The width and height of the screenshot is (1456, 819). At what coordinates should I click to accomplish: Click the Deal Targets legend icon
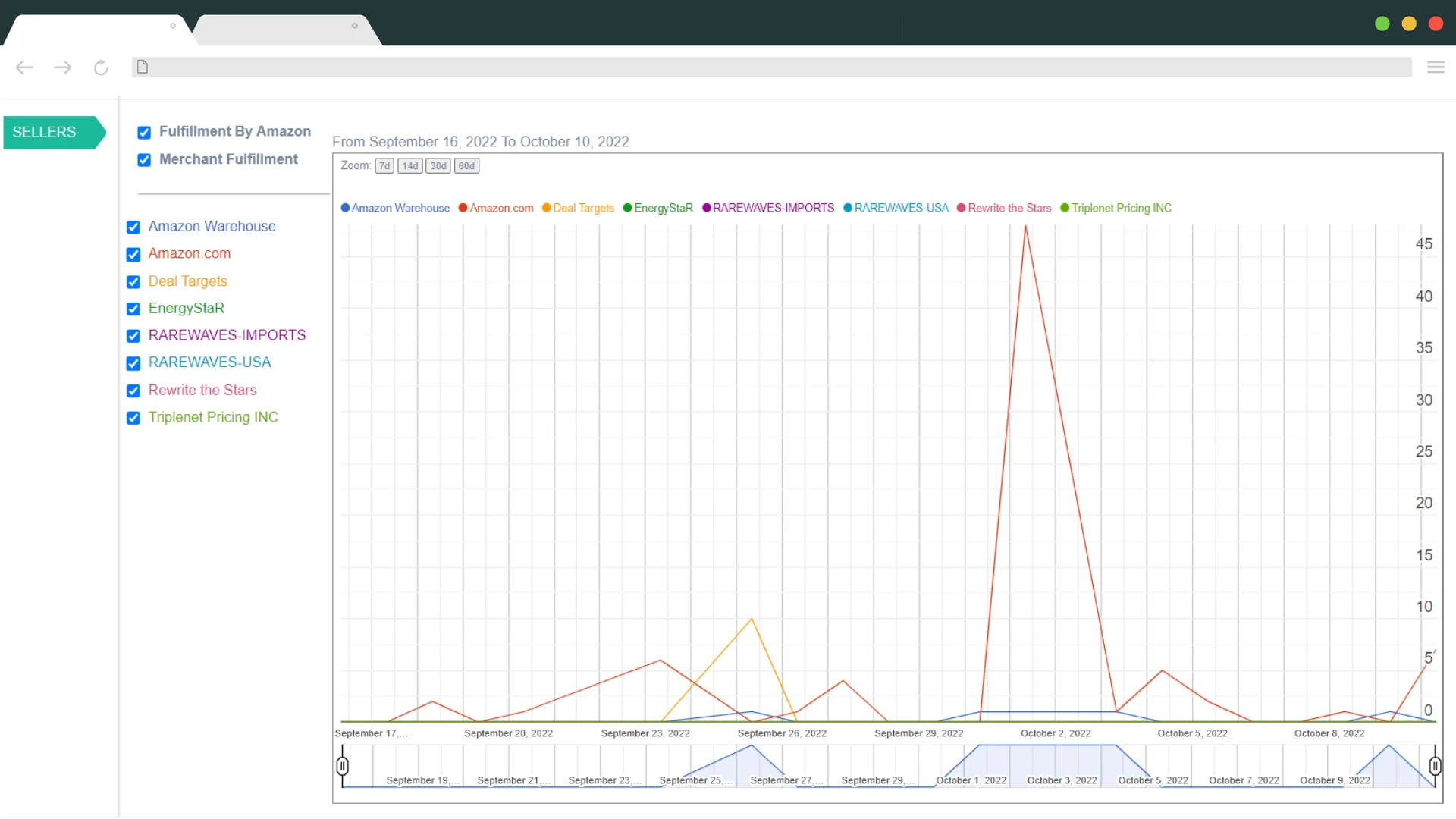547,208
